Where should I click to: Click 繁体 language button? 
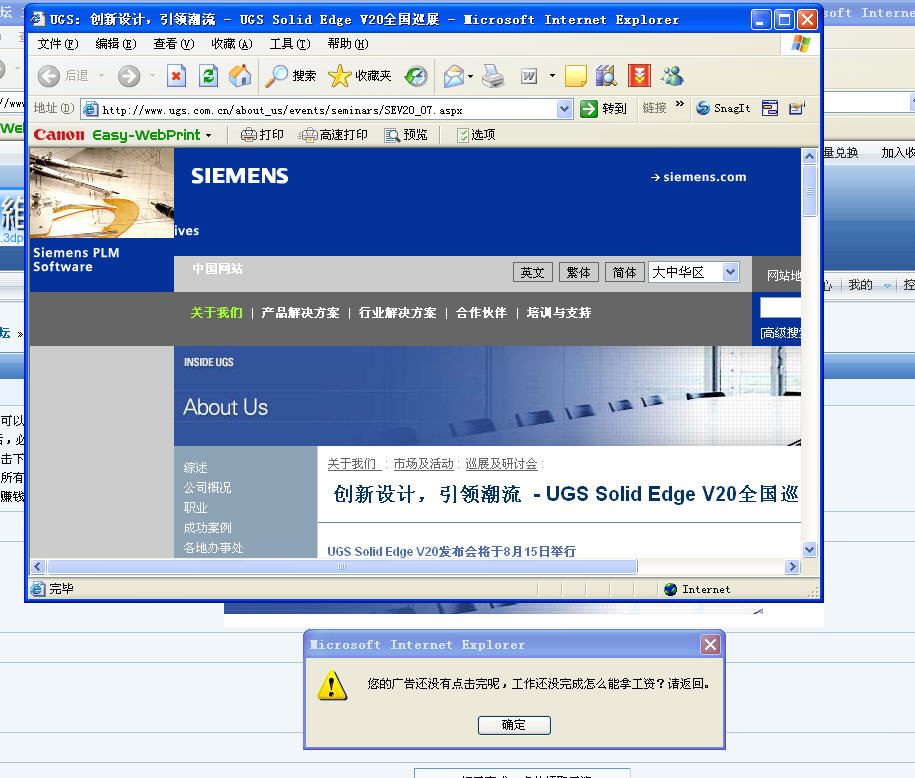(578, 273)
